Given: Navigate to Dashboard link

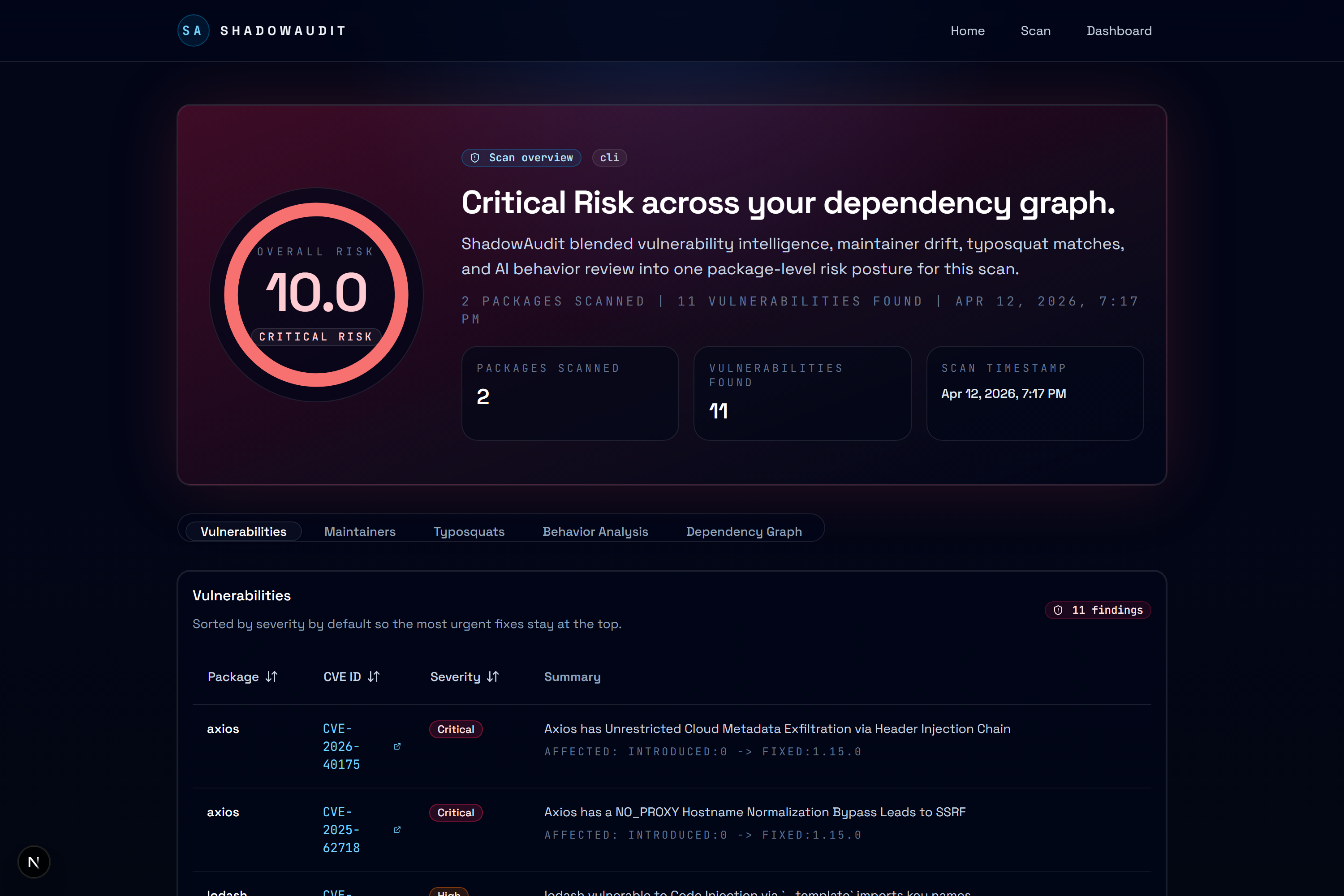Looking at the screenshot, I should [x=1118, y=31].
